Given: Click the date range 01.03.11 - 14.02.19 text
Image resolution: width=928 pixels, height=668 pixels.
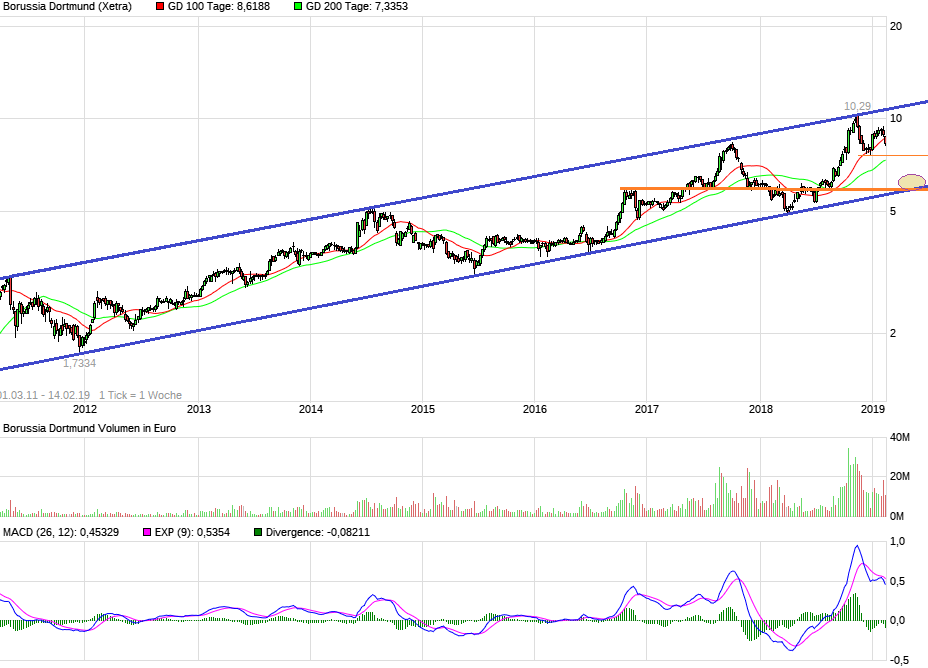Looking at the screenshot, I should [44, 395].
